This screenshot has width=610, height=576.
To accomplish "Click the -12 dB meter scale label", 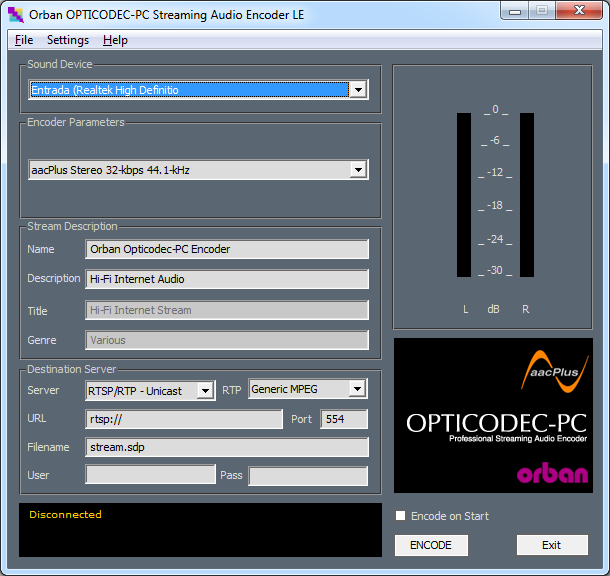I will coord(495,172).
